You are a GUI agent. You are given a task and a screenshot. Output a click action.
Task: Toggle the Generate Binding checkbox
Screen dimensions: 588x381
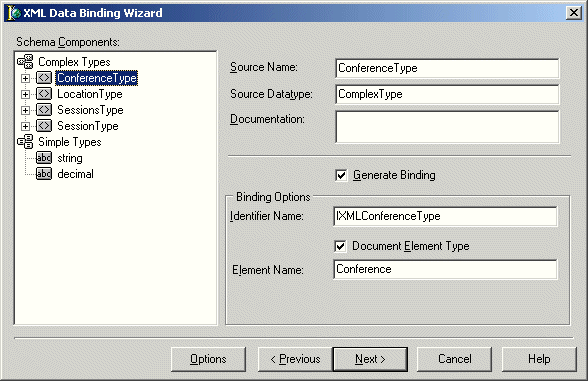[341, 175]
